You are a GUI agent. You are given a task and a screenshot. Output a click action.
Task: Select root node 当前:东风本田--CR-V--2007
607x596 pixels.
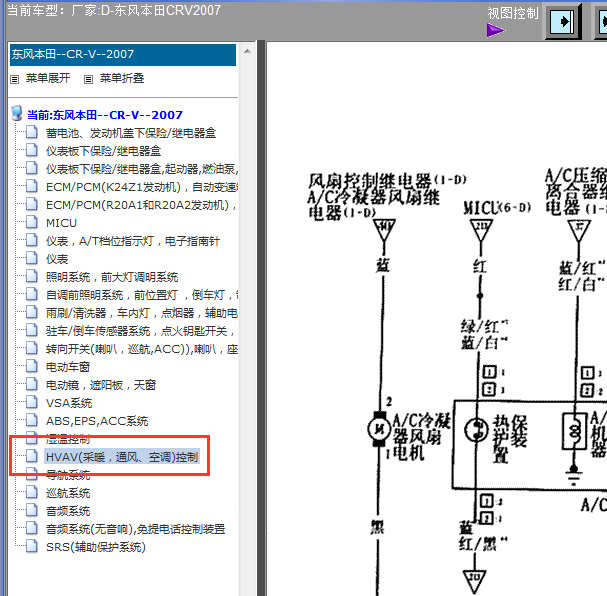click(105, 115)
